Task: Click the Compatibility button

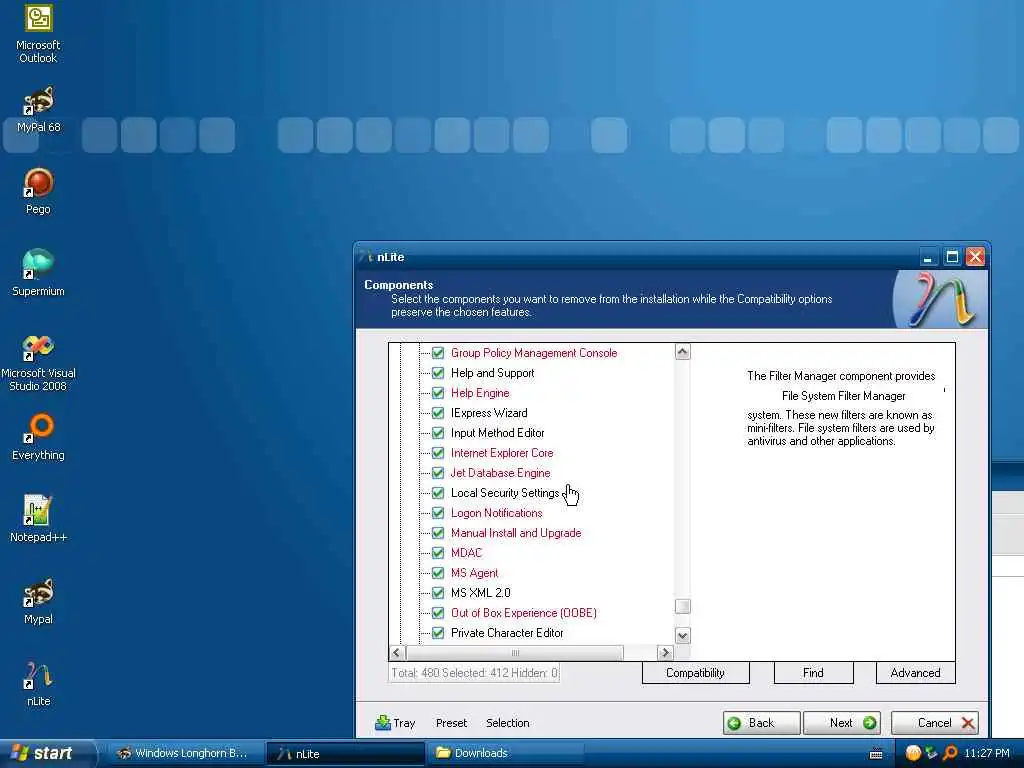Action: pyautogui.click(x=696, y=673)
